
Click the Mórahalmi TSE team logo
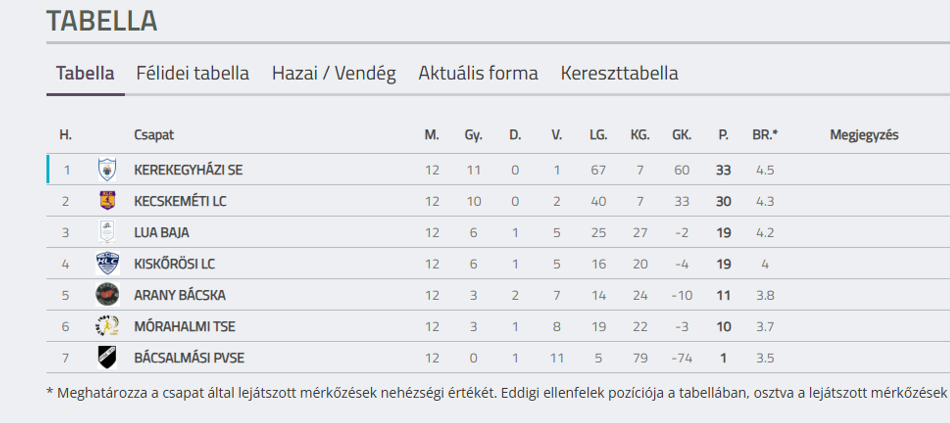(x=107, y=327)
